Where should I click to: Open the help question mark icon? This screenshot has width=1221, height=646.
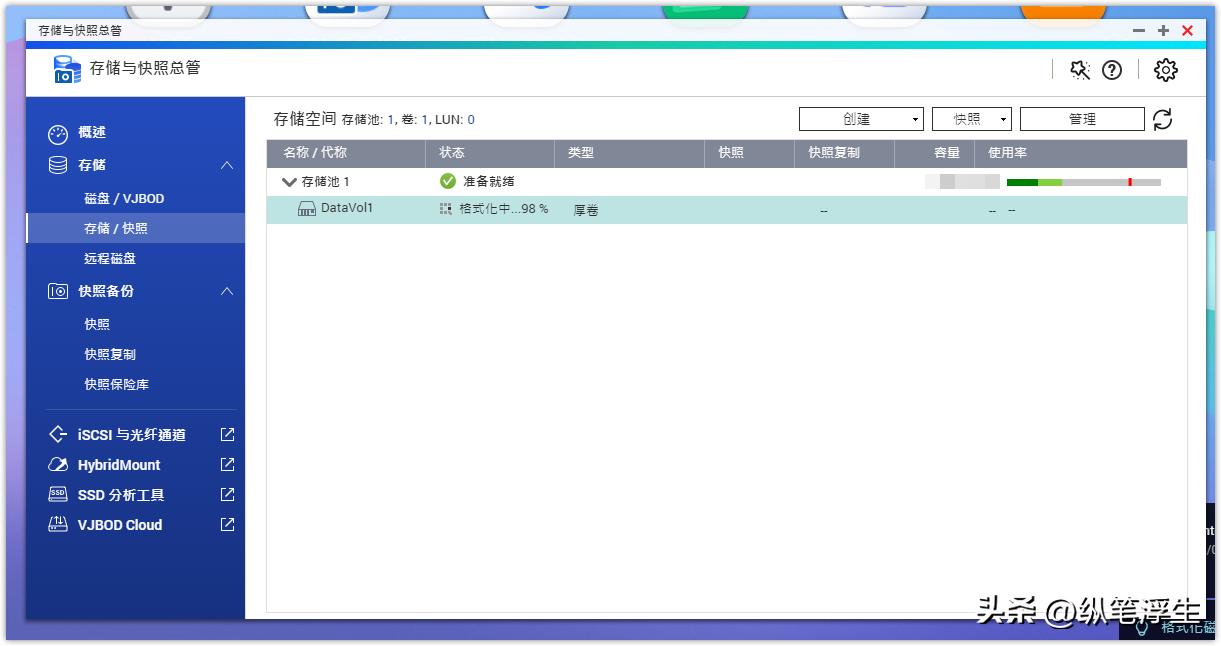[1112, 69]
